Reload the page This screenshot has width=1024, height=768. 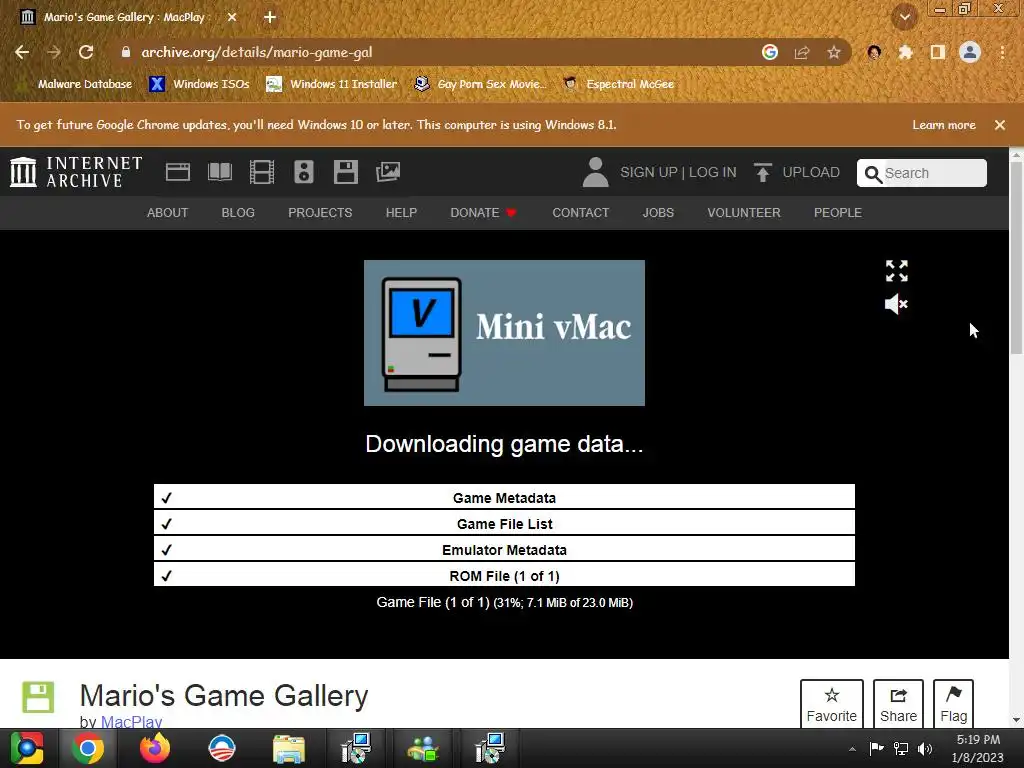(x=86, y=52)
